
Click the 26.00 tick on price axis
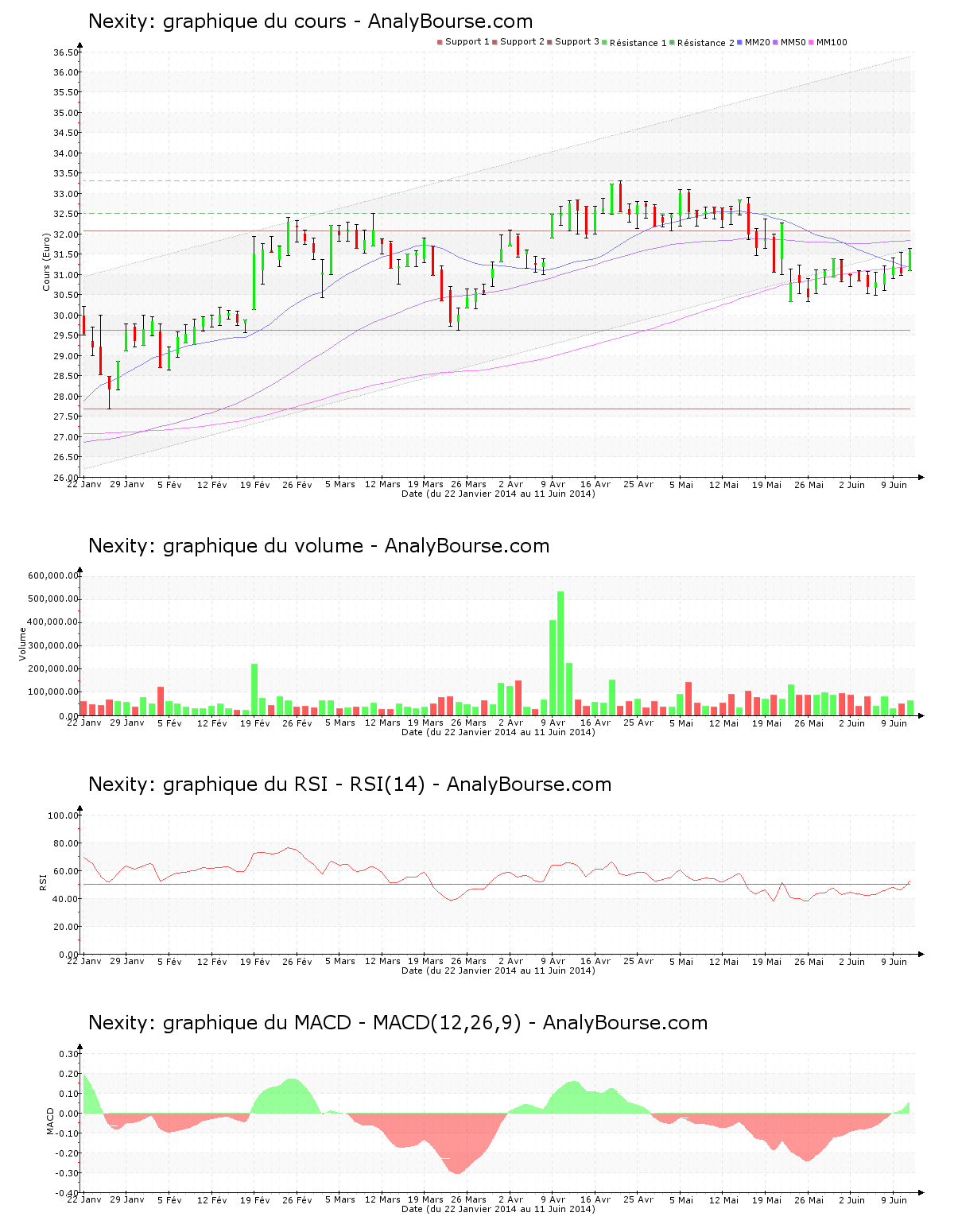point(66,478)
